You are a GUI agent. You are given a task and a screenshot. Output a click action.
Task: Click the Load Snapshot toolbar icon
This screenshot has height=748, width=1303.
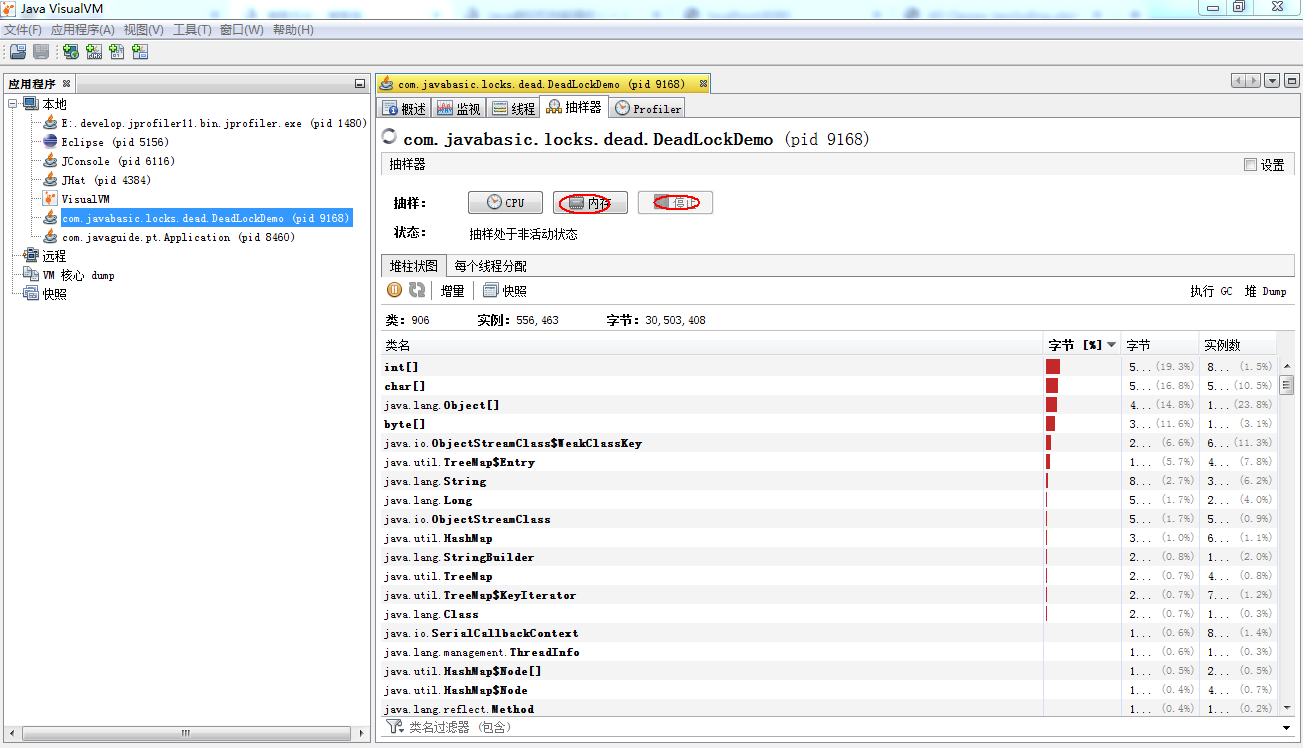[18, 52]
